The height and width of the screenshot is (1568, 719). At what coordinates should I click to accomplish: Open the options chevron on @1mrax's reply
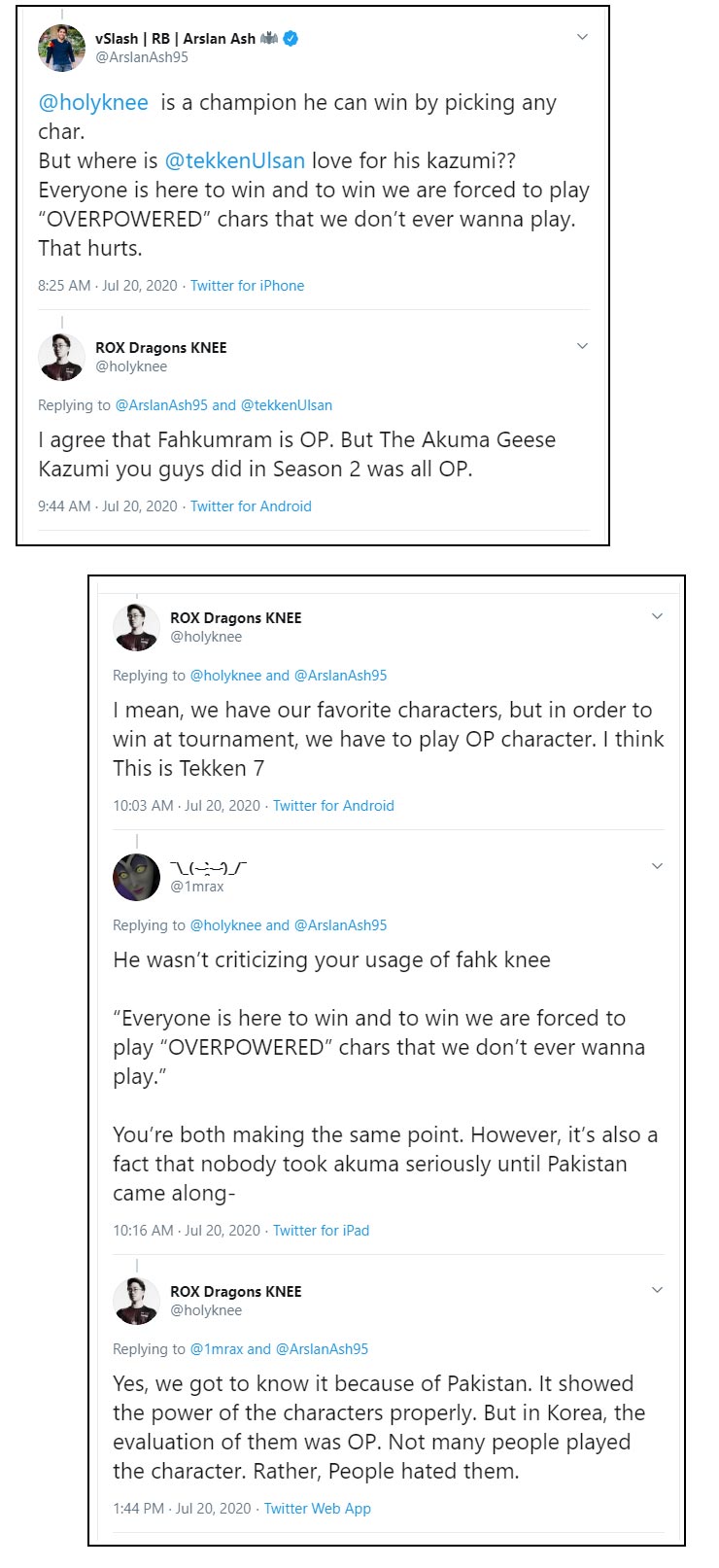pos(658,865)
